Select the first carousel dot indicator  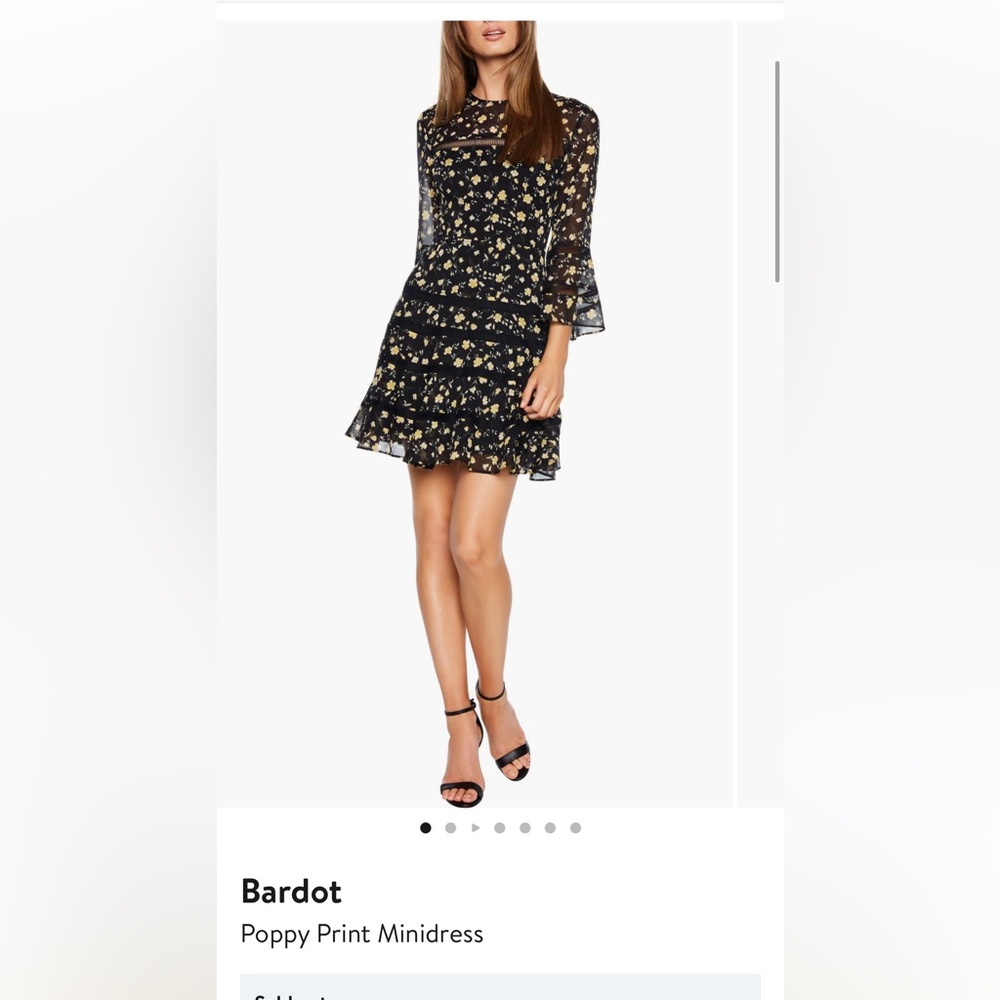tap(425, 828)
